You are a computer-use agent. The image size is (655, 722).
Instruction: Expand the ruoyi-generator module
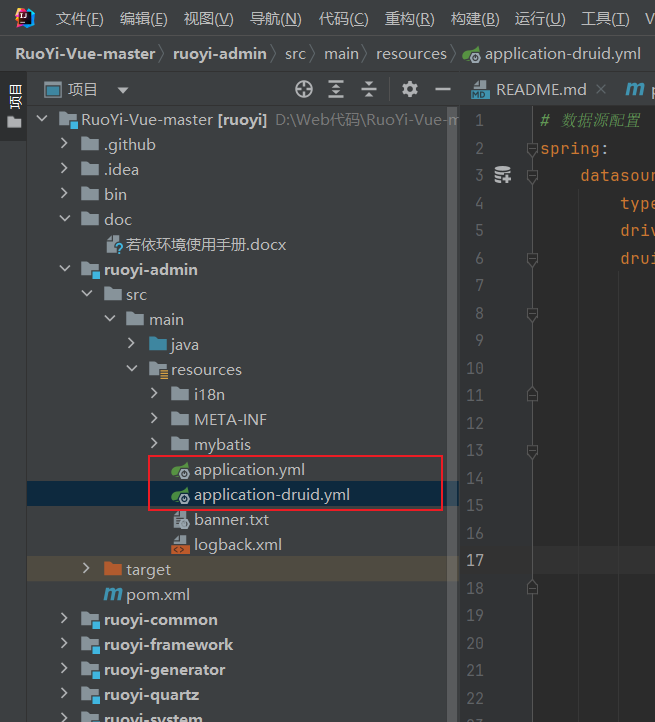[64, 668]
